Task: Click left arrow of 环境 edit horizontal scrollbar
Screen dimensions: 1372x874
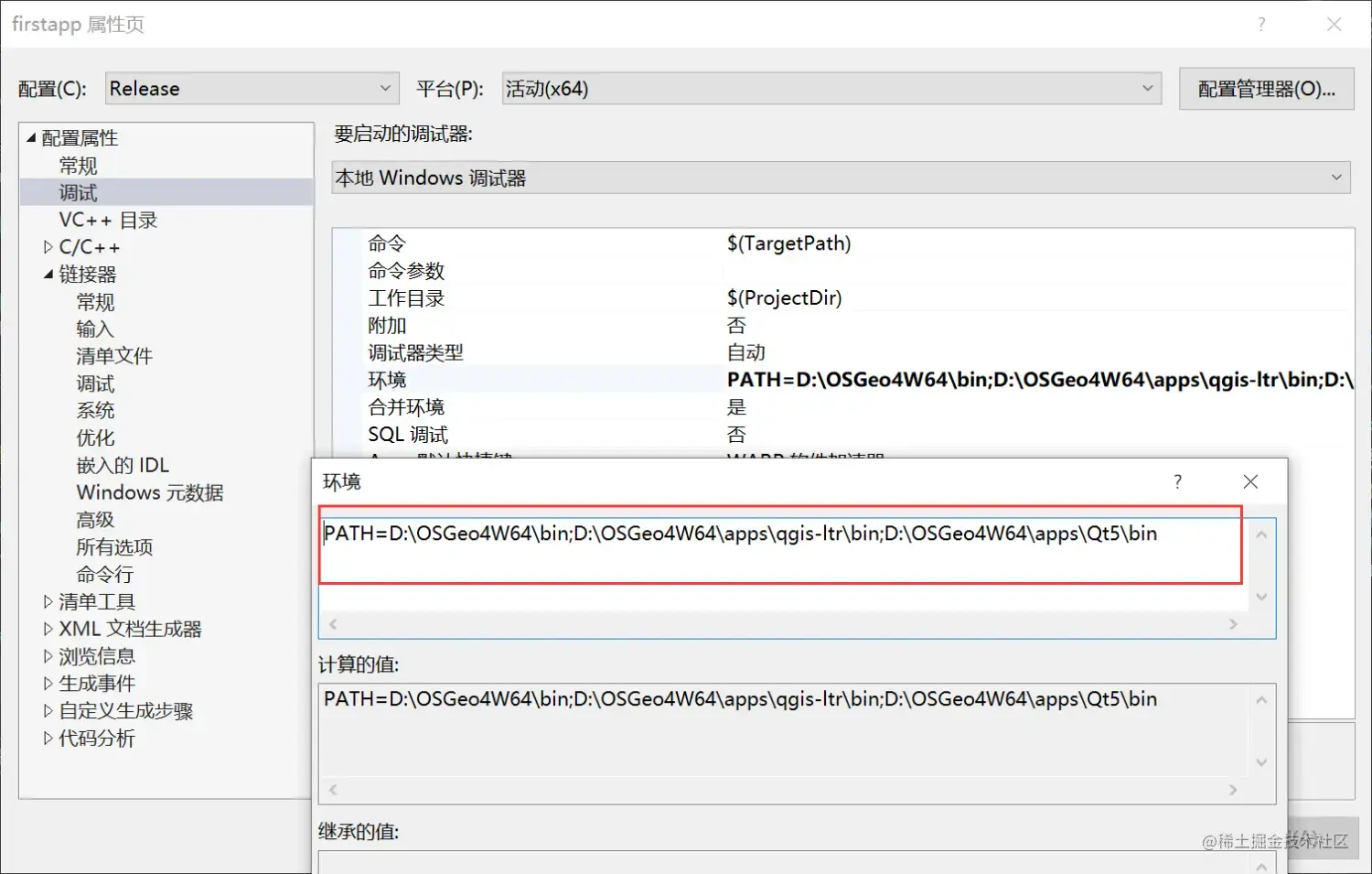Action: pos(333,624)
